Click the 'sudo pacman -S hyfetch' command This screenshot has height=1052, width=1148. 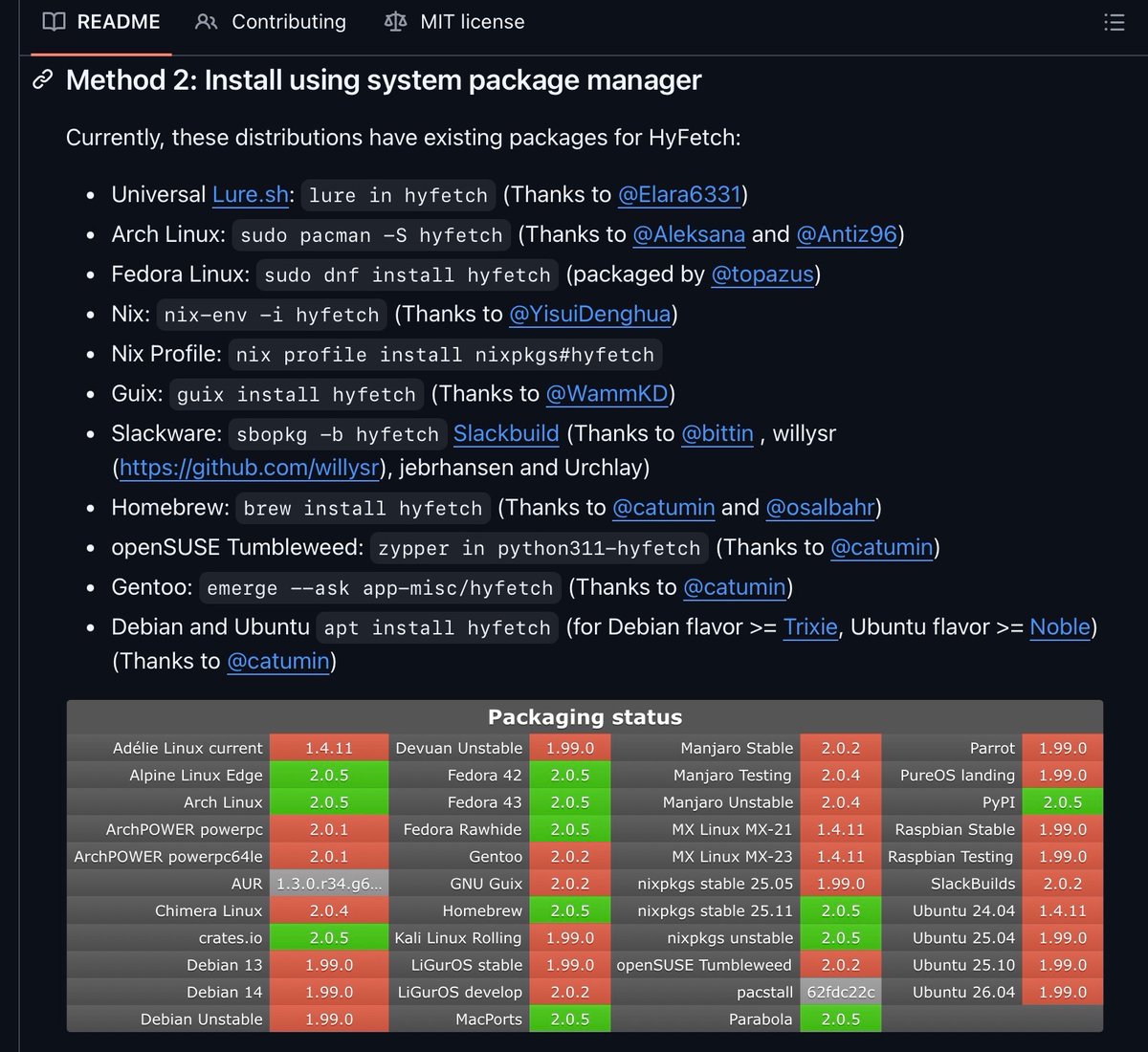(x=371, y=235)
